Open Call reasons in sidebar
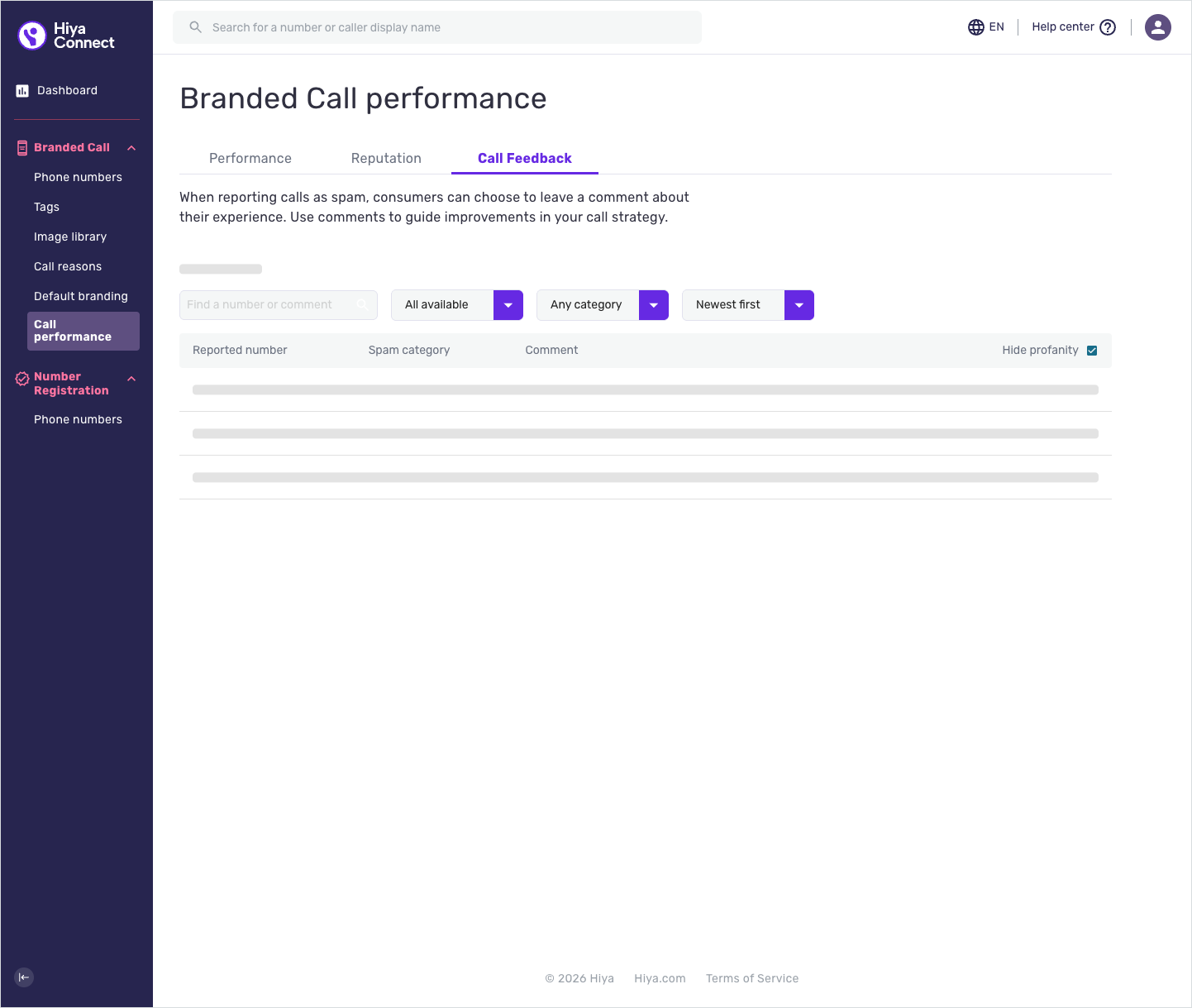 click(68, 266)
